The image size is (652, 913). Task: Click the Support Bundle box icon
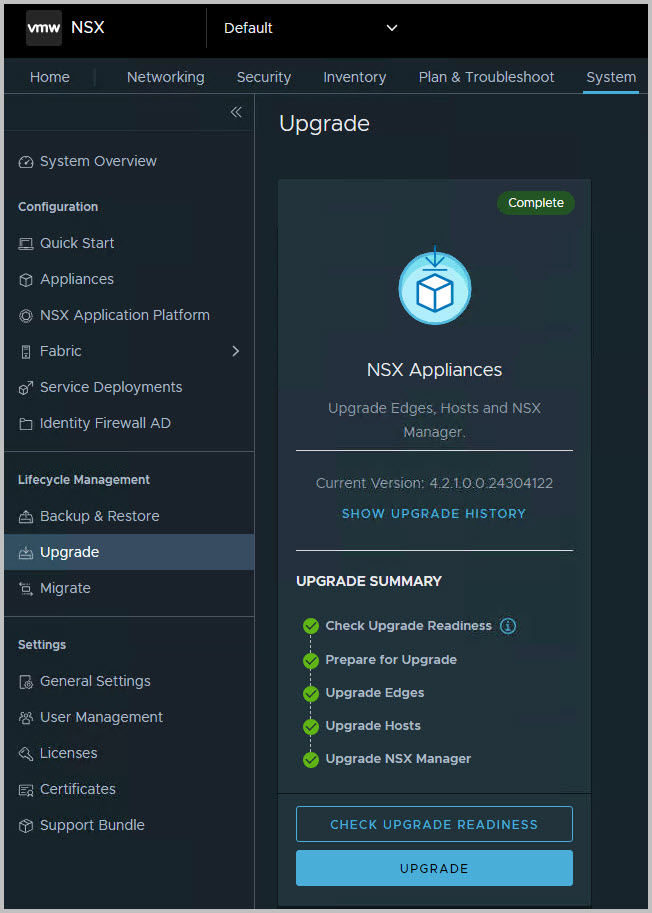pyautogui.click(x=26, y=826)
